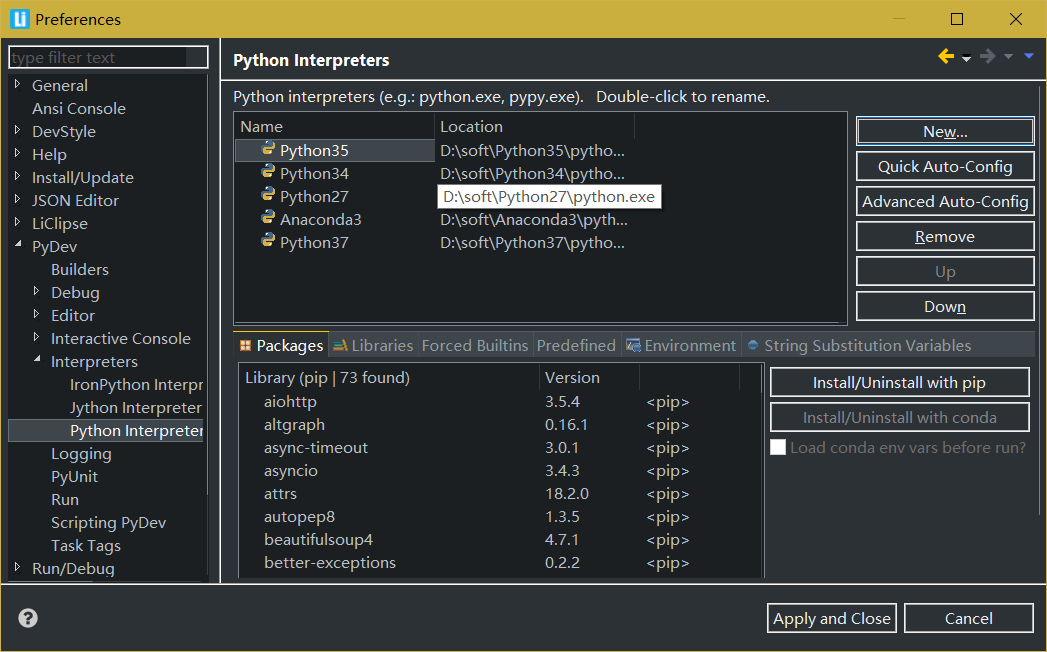Expand the JSON Editor tree node
Image resolution: width=1047 pixels, height=652 pixels.
pos(17,199)
